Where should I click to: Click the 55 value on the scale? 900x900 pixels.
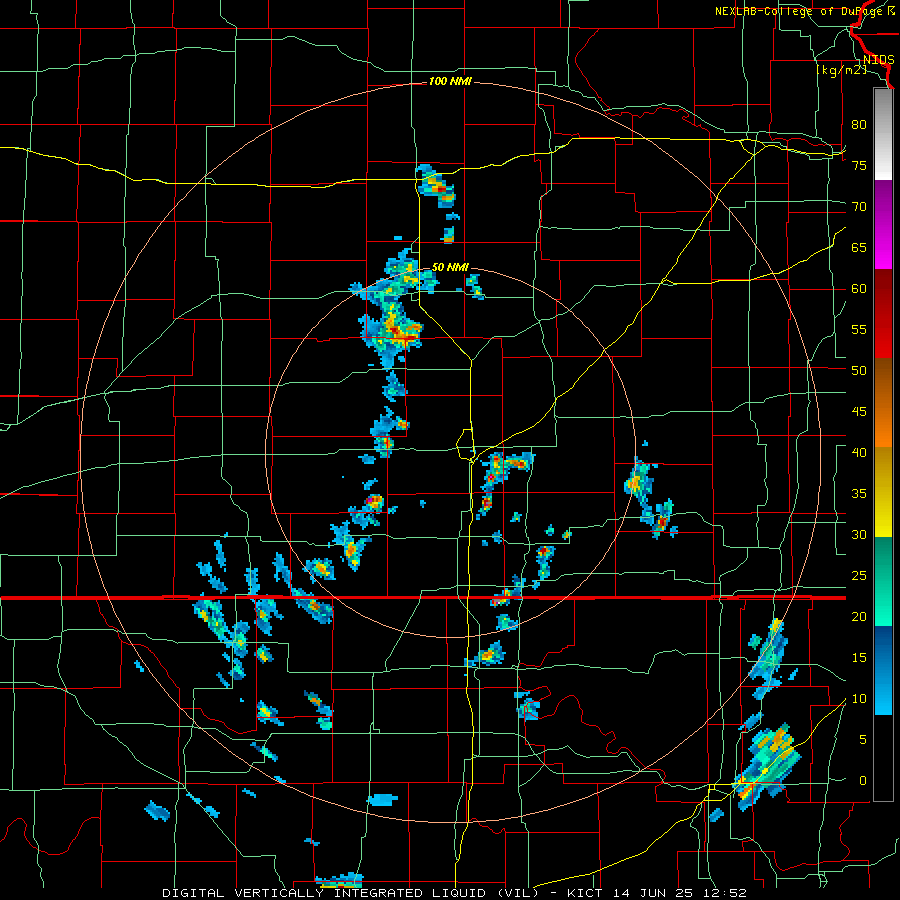(x=859, y=330)
